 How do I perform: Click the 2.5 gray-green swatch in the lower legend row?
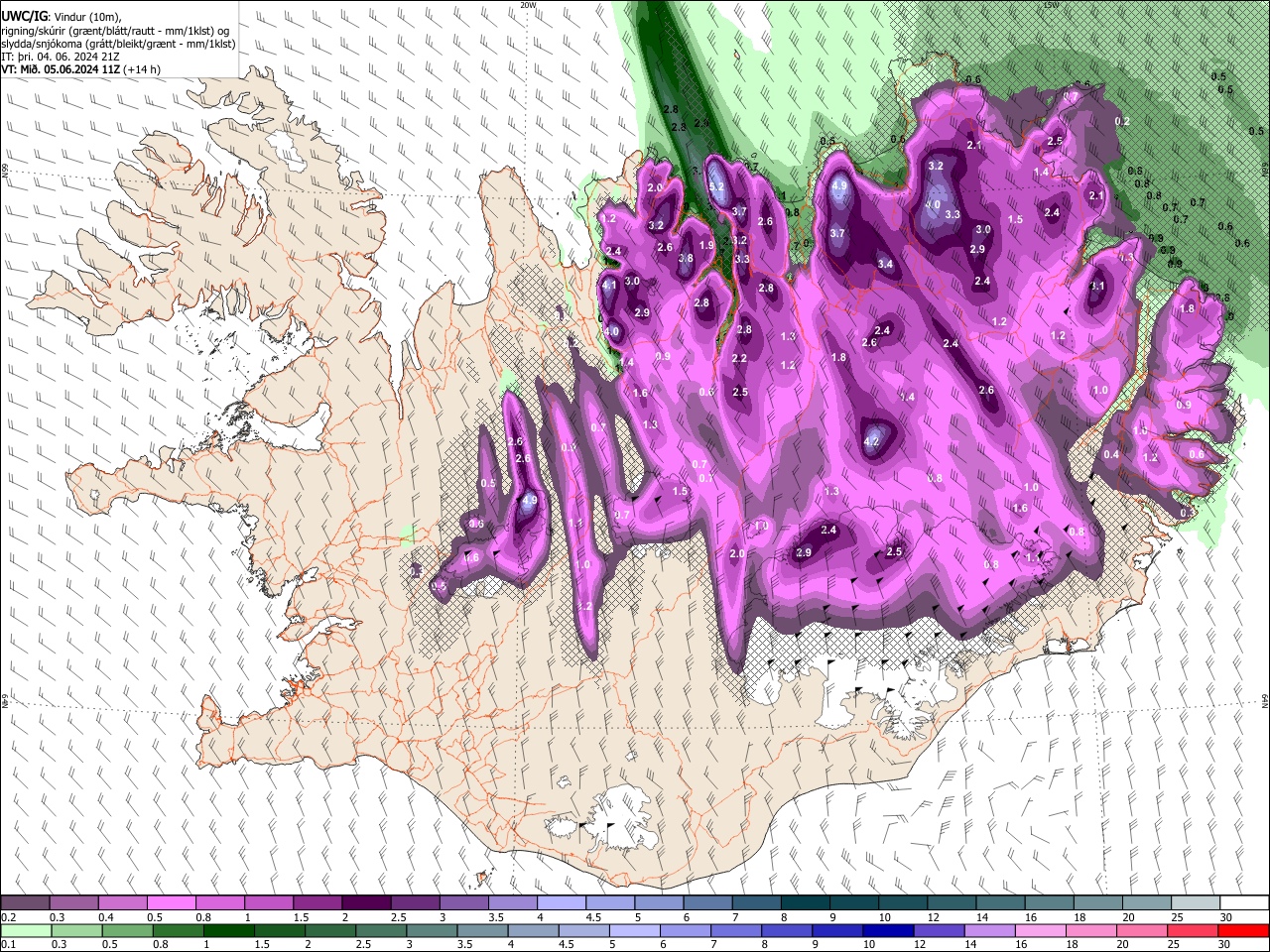pos(381,930)
